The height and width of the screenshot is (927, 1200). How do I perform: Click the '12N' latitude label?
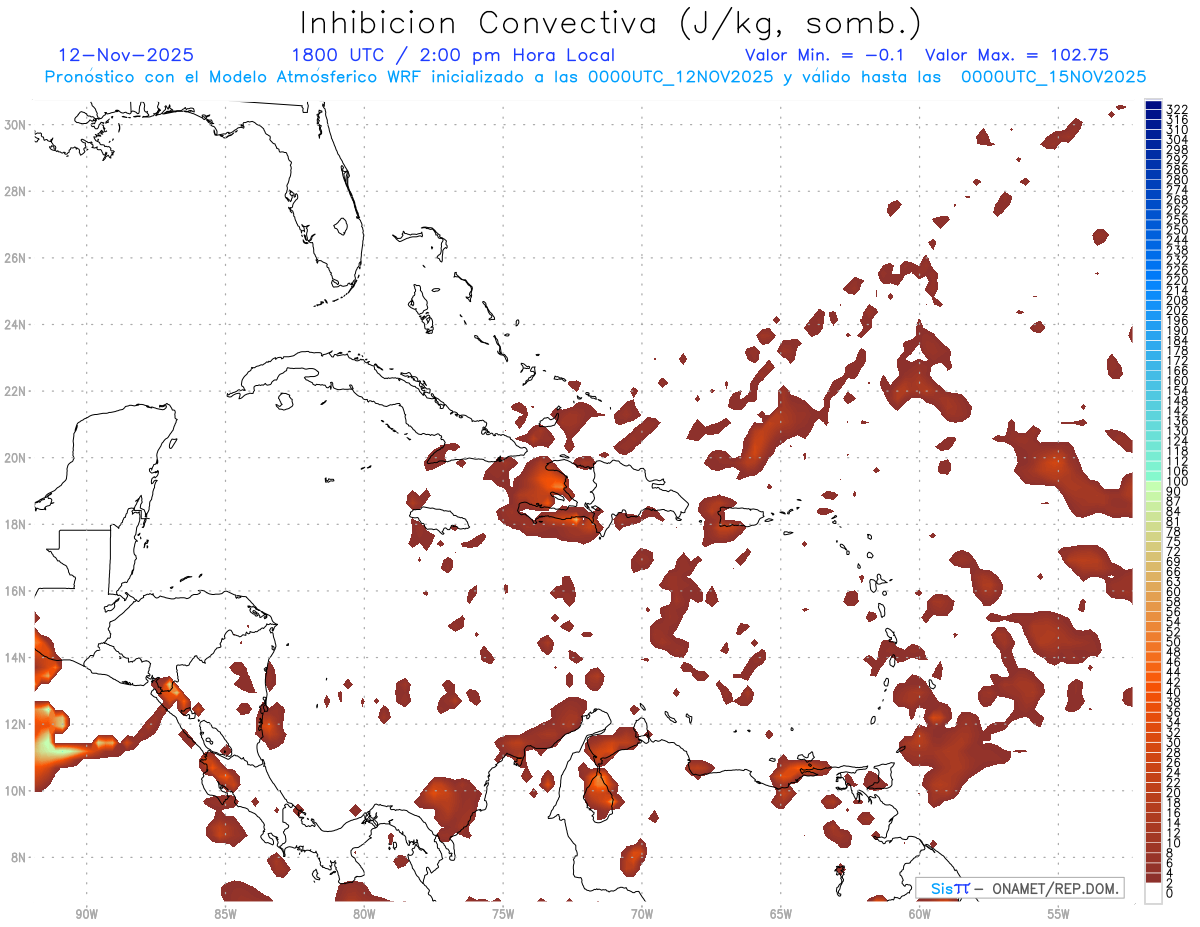coord(16,724)
